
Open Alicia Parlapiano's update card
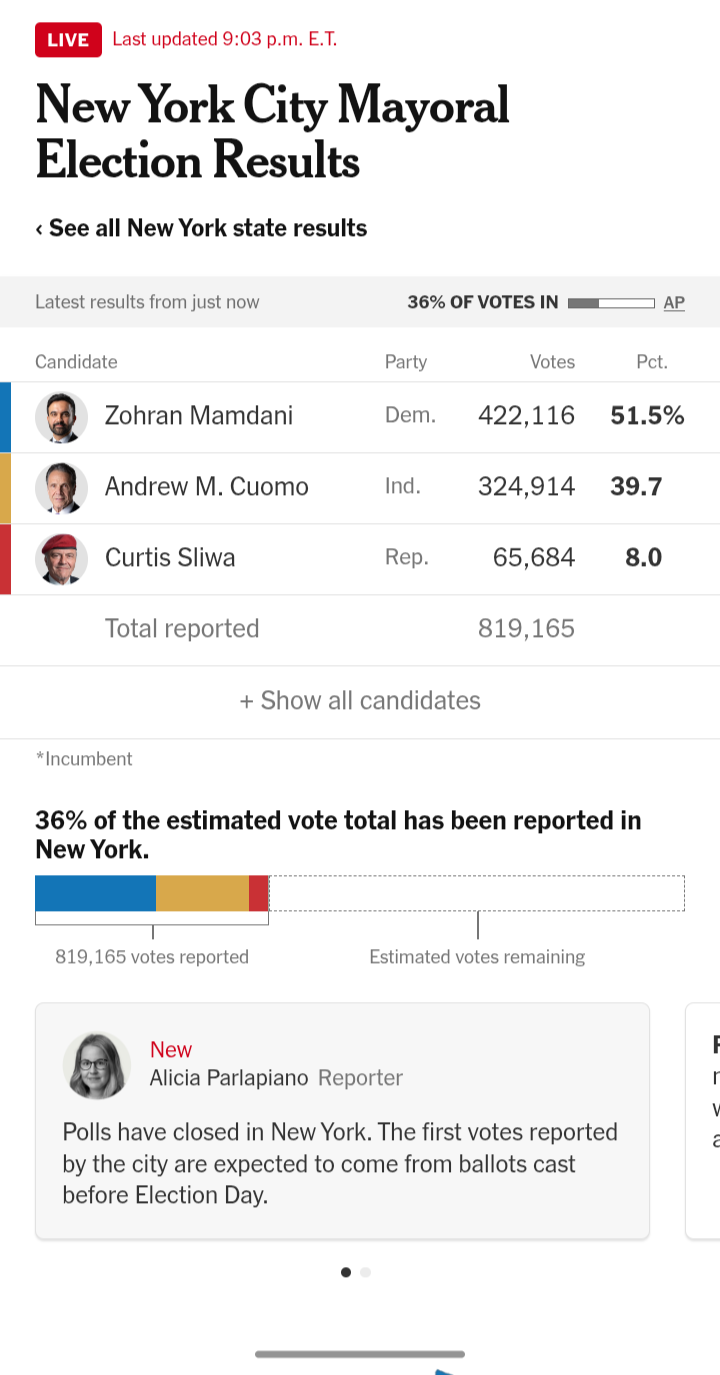pos(342,1120)
